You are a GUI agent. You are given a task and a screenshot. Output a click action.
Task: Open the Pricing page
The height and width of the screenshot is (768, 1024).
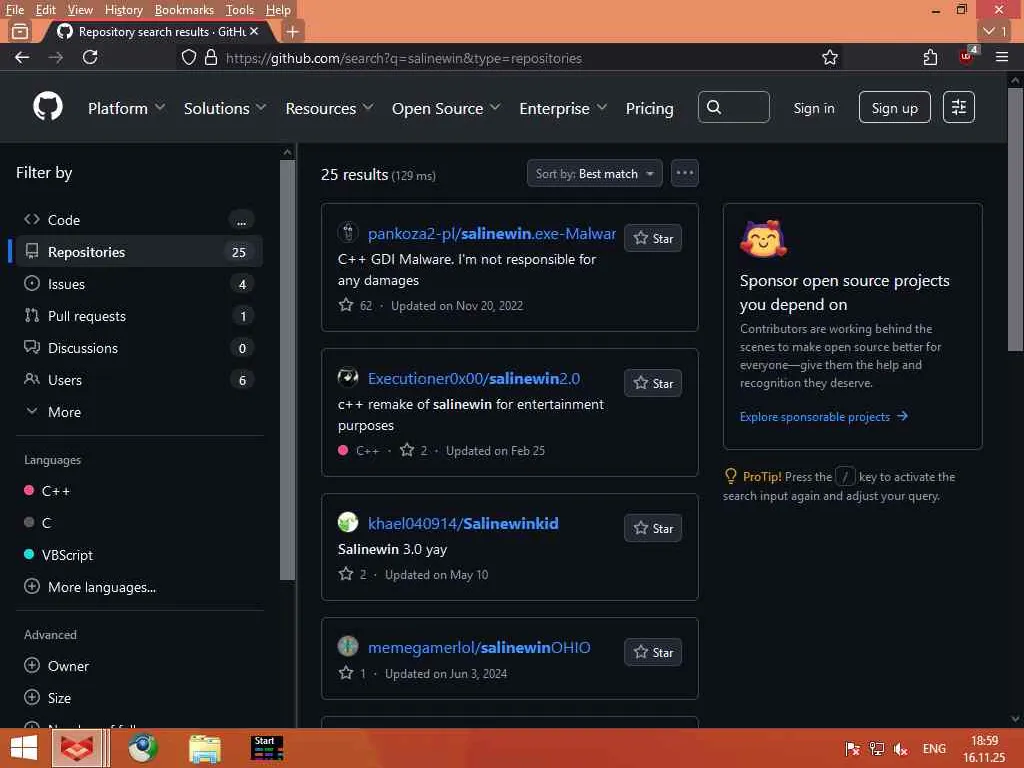(x=649, y=108)
